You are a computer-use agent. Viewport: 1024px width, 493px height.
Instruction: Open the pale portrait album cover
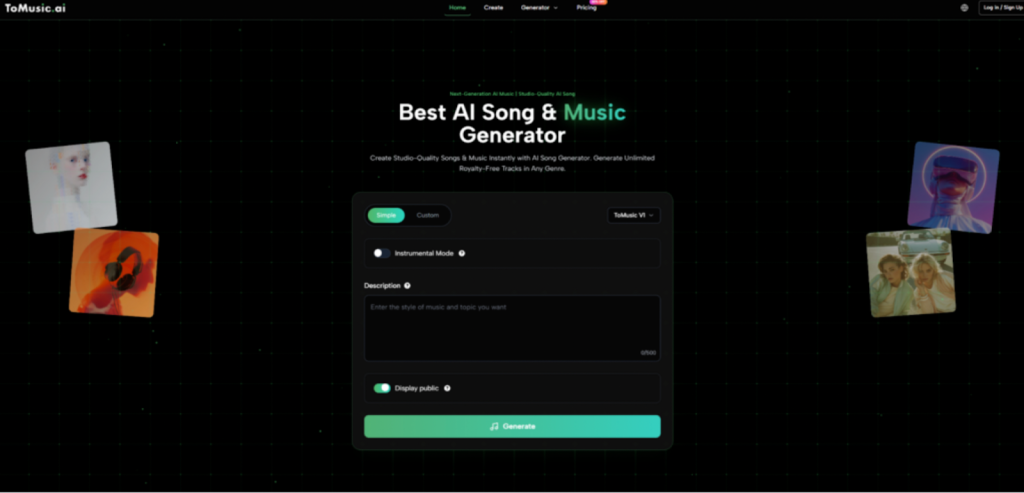(x=71, y=187)
